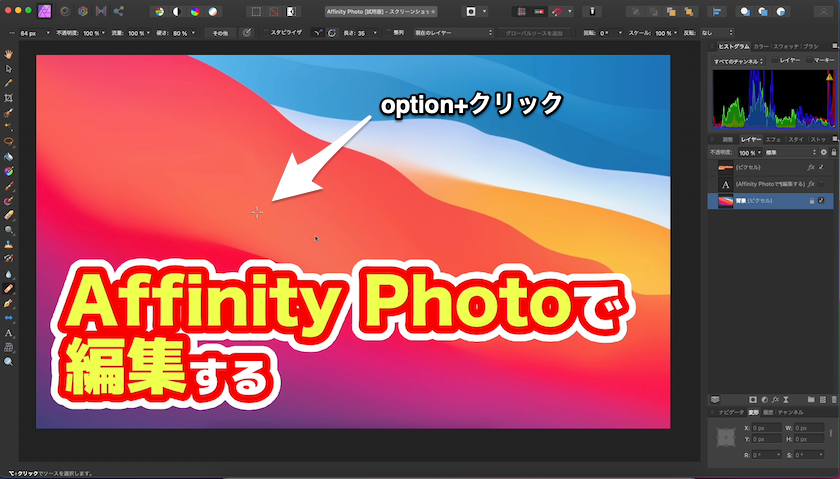Toggle the スタビライザ checkbox
Screen dimensions: 840x479
tap(265, 33)
